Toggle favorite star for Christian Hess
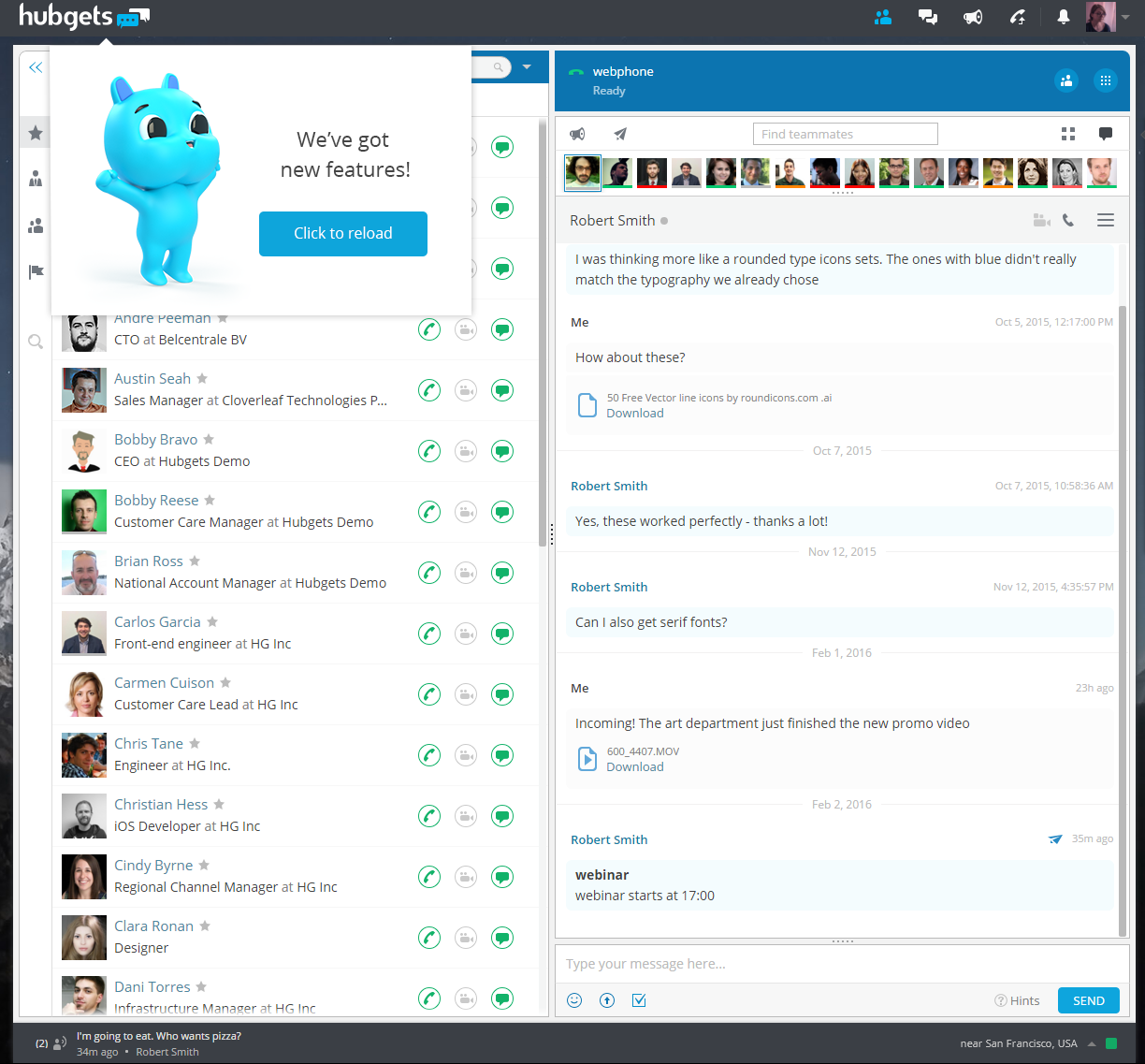The width and height of the screenshot is (1145, 1064). point(219,804)
